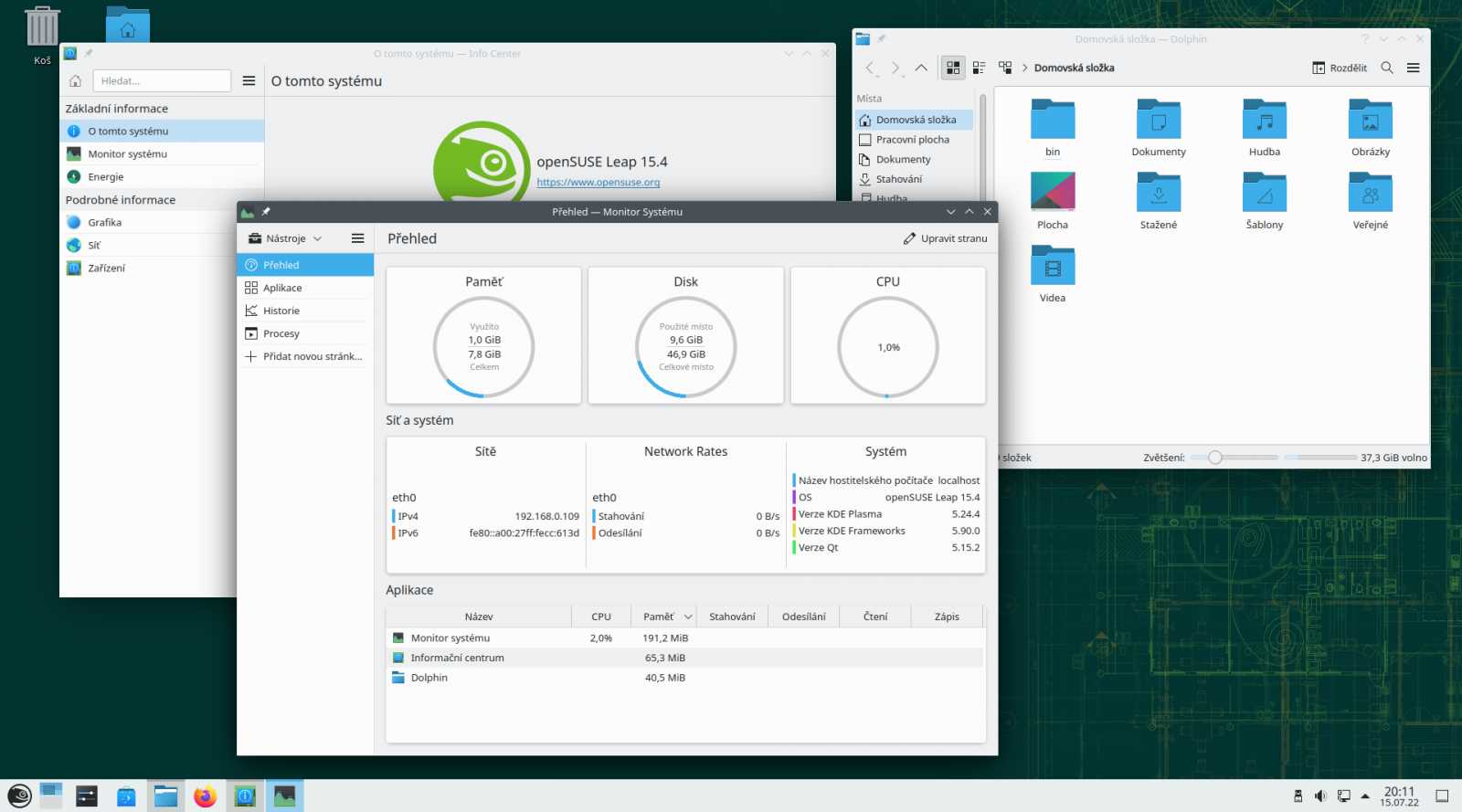
Task: Select Pracovní plocha in Places panel
Action: [x=914, y=140]
